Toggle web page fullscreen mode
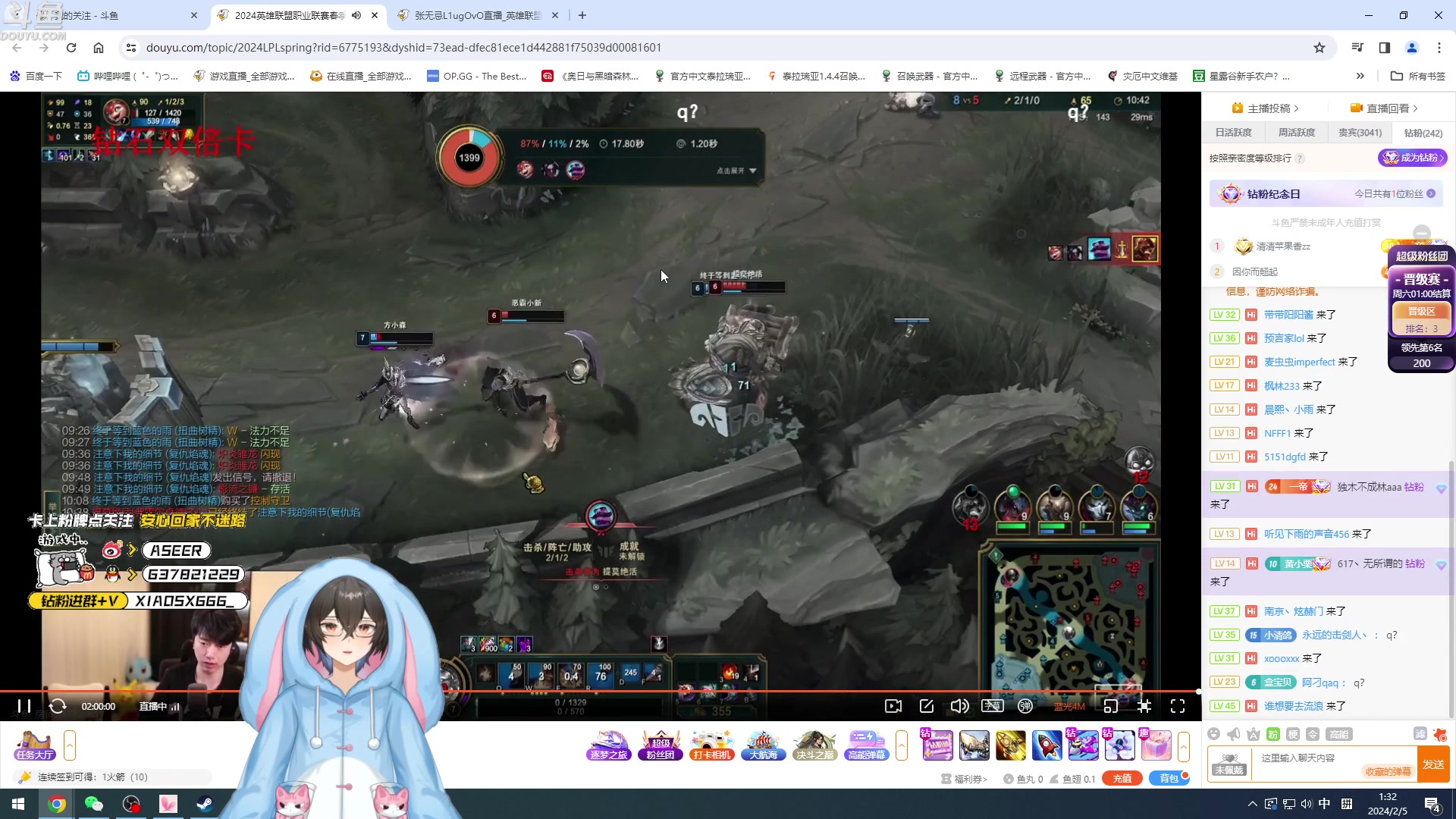The height and width of the screenshot is (819, 1456). pos(1144,706)
